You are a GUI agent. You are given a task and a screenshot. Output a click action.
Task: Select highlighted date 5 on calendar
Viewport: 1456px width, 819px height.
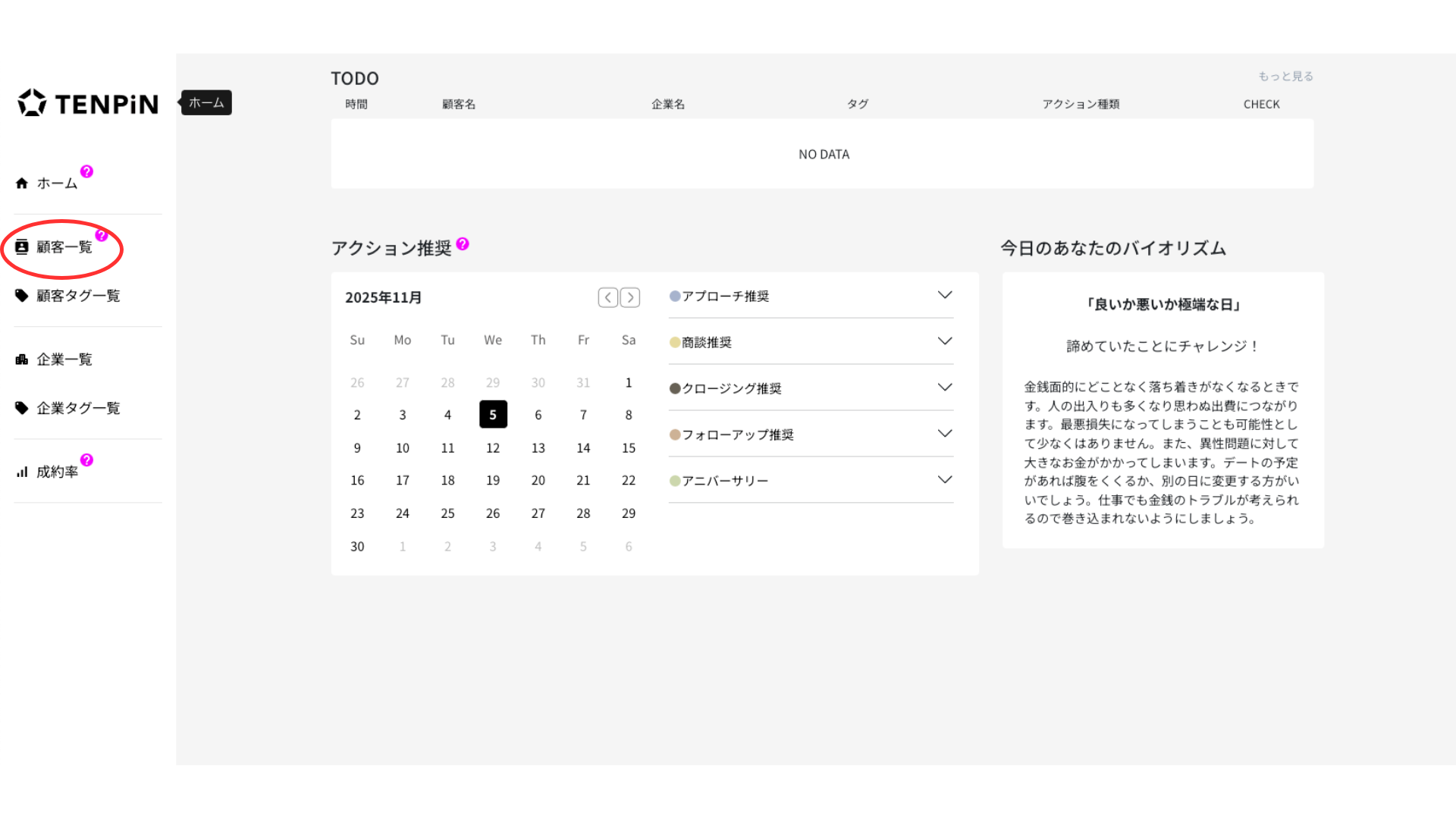[493, 415]
